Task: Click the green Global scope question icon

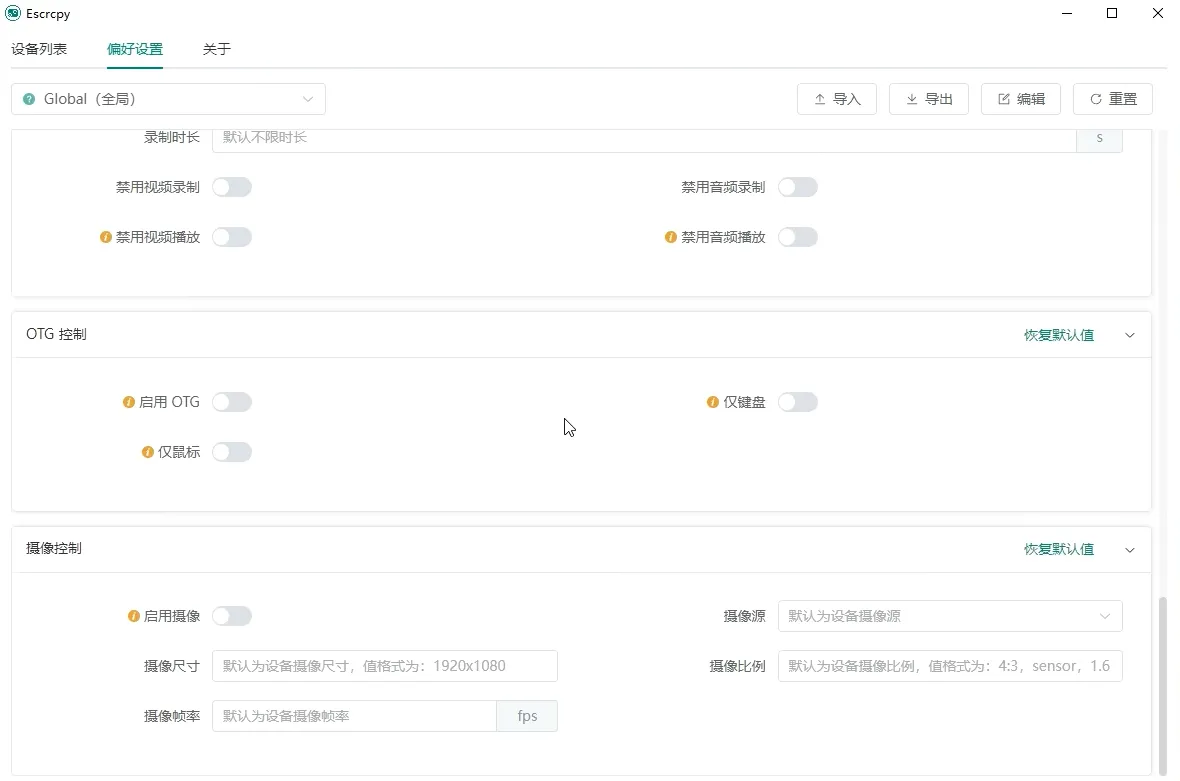Action: (x=29, y=99)
